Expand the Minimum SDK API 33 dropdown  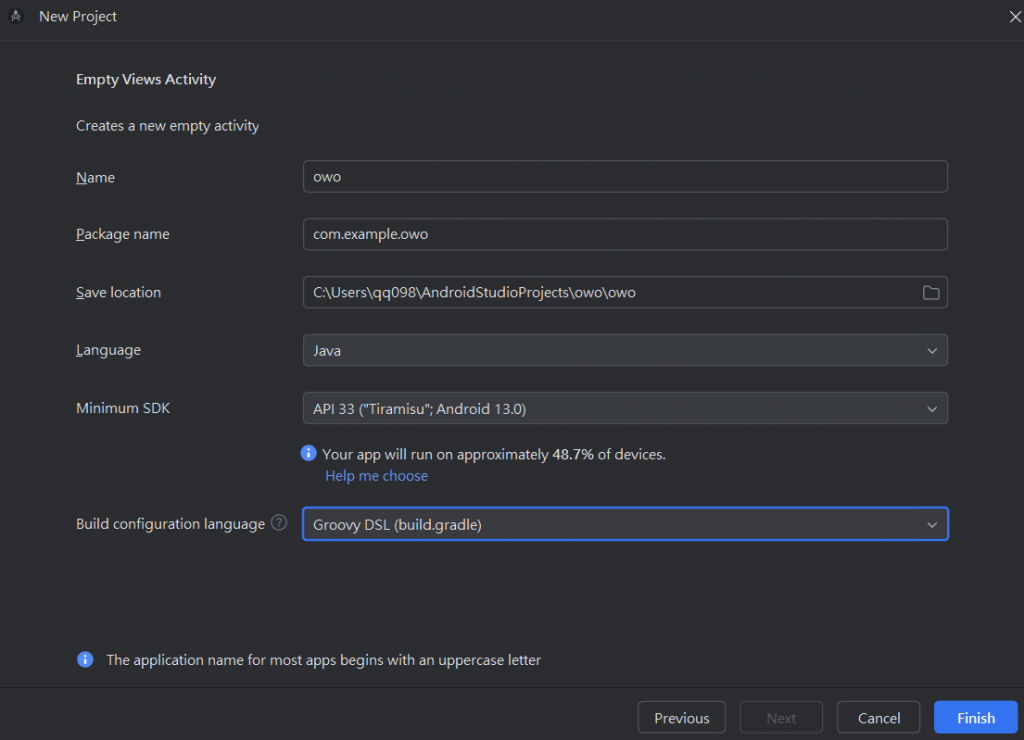[625, 408]
